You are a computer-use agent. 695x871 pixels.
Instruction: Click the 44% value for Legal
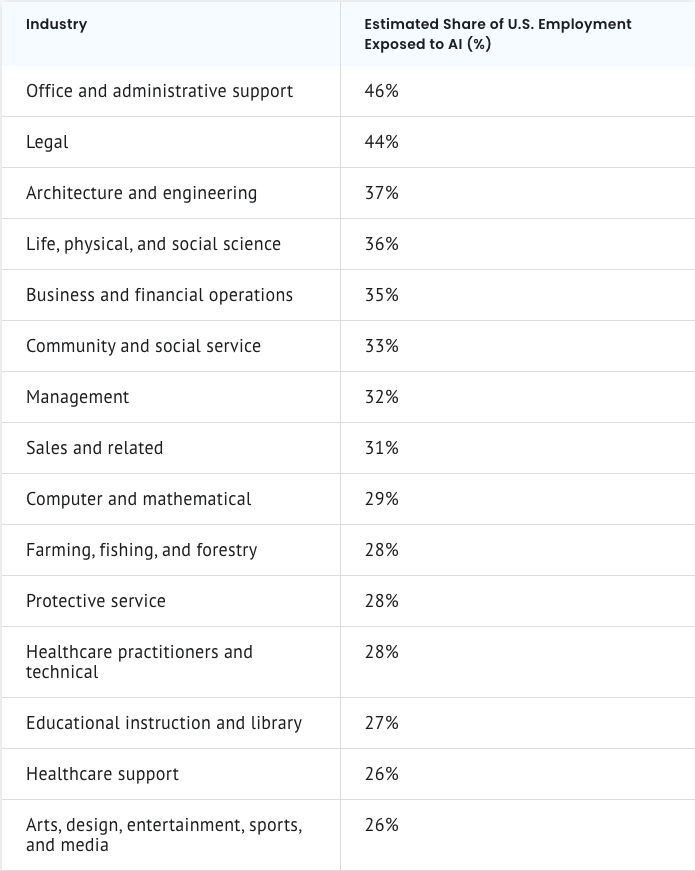pyautogui.click(x=382, y=142)
